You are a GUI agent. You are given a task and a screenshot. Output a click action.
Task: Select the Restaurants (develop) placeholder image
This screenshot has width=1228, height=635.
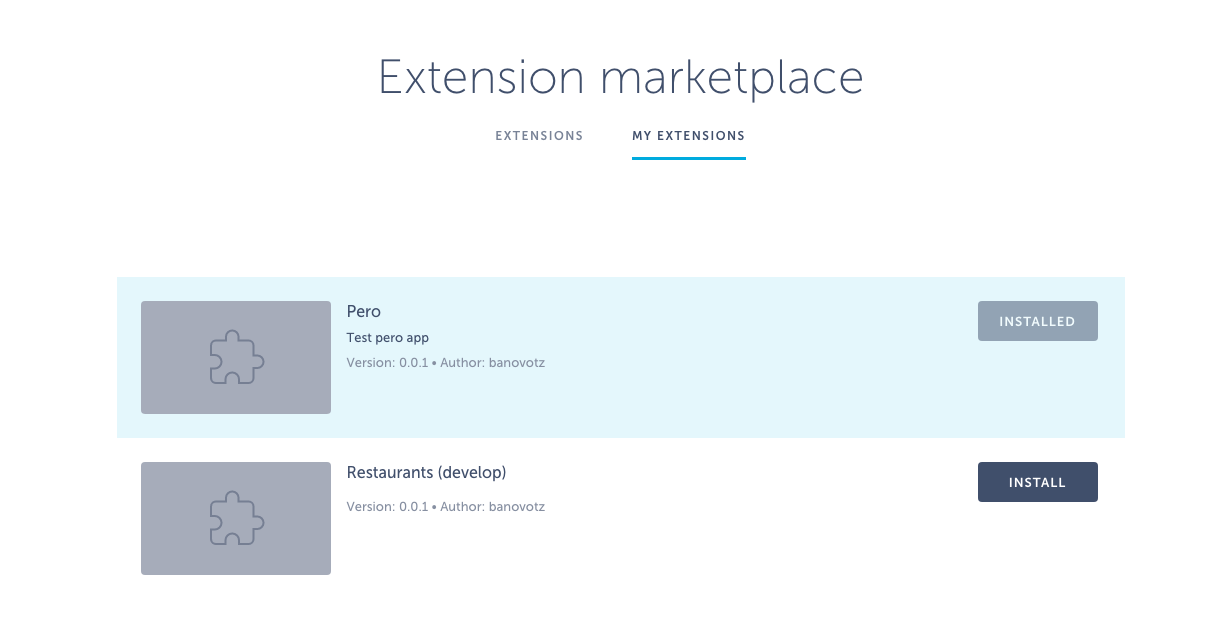pyautogui.click(x=235, y=518)
